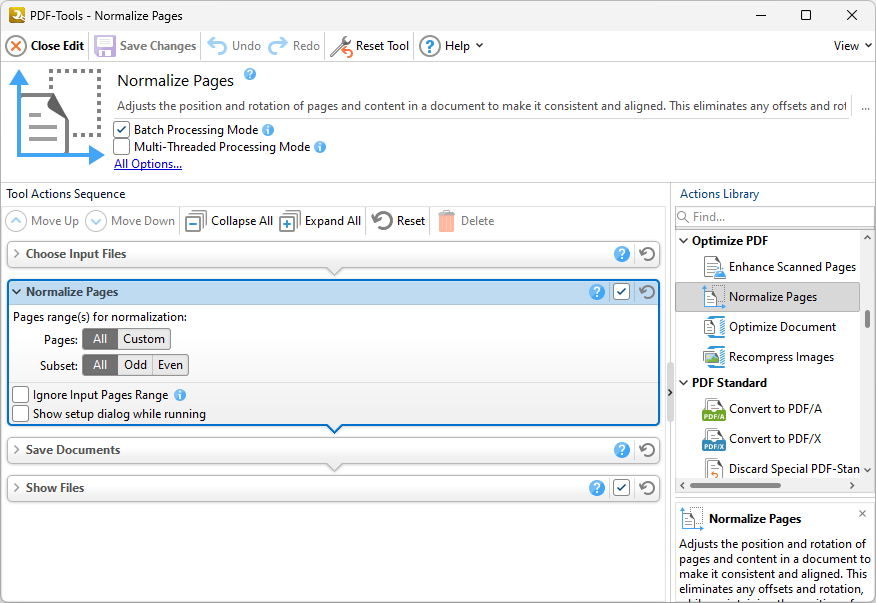Open help for Save Documents
The height and width of the screenshot is (603, 876).
click(622, 450)
